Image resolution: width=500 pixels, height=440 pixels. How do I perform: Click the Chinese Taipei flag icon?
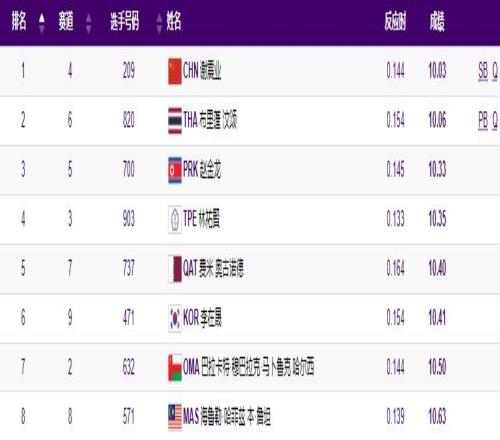point(175,219)
